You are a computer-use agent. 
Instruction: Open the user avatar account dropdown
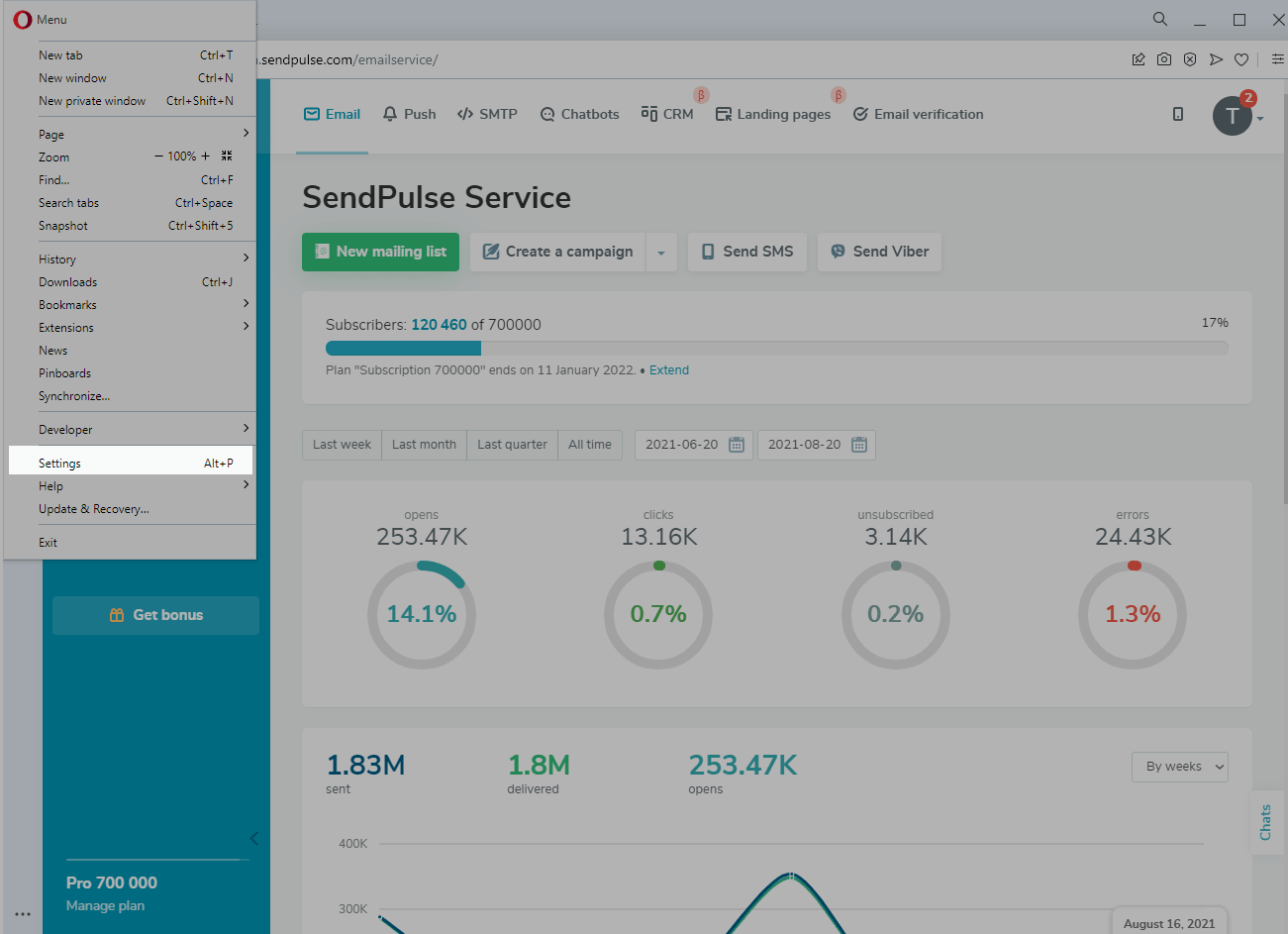1236,116
